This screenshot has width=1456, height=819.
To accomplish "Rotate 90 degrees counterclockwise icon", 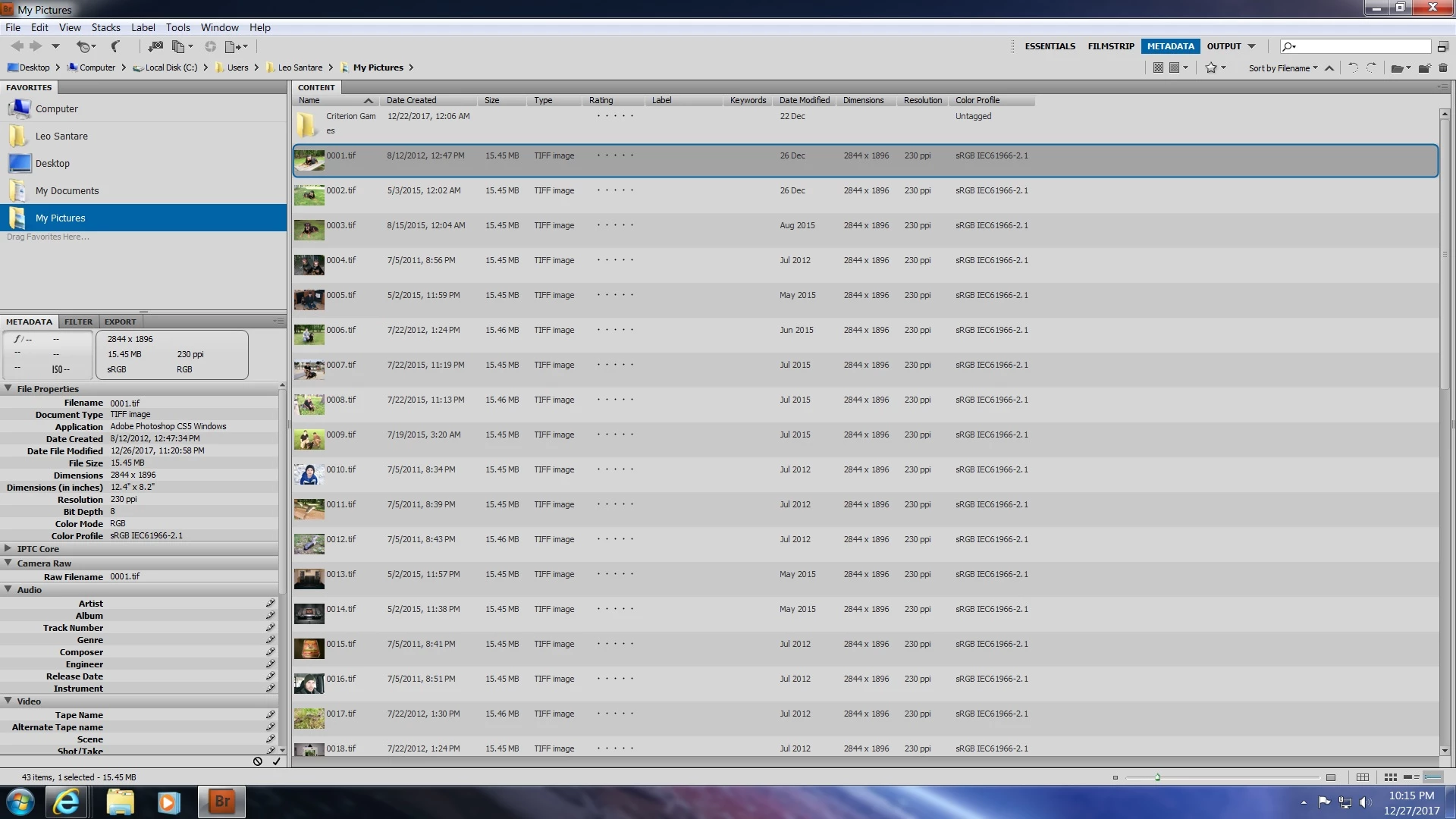I will 1353,68.
